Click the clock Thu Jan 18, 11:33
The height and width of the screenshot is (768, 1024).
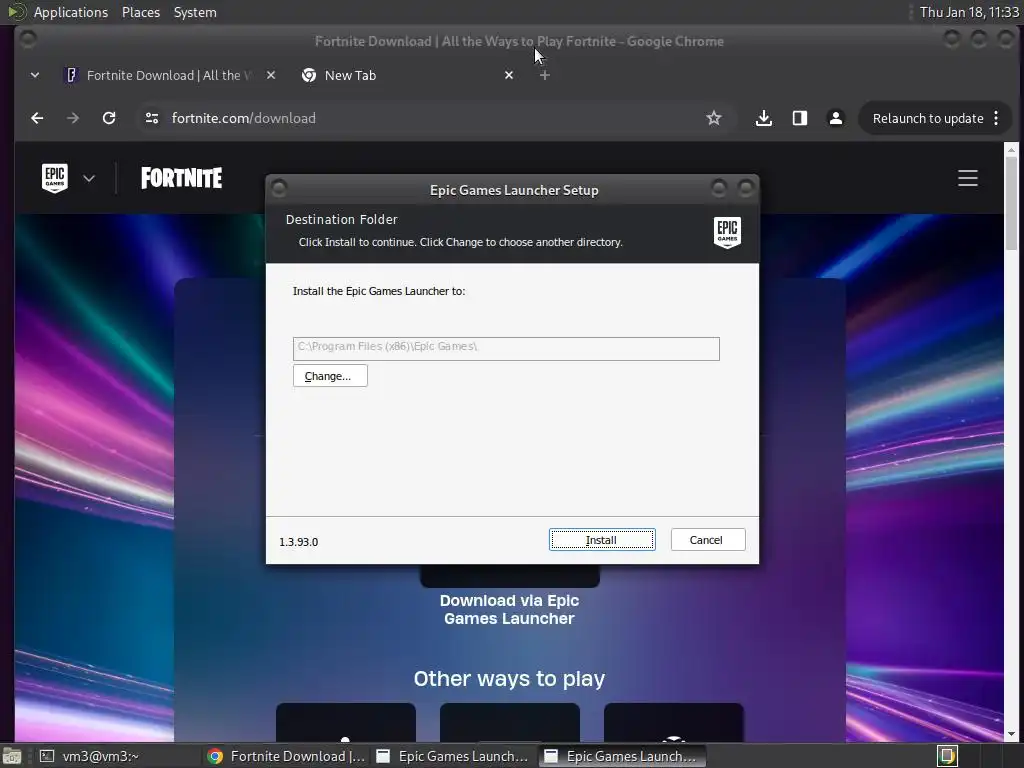969,12
